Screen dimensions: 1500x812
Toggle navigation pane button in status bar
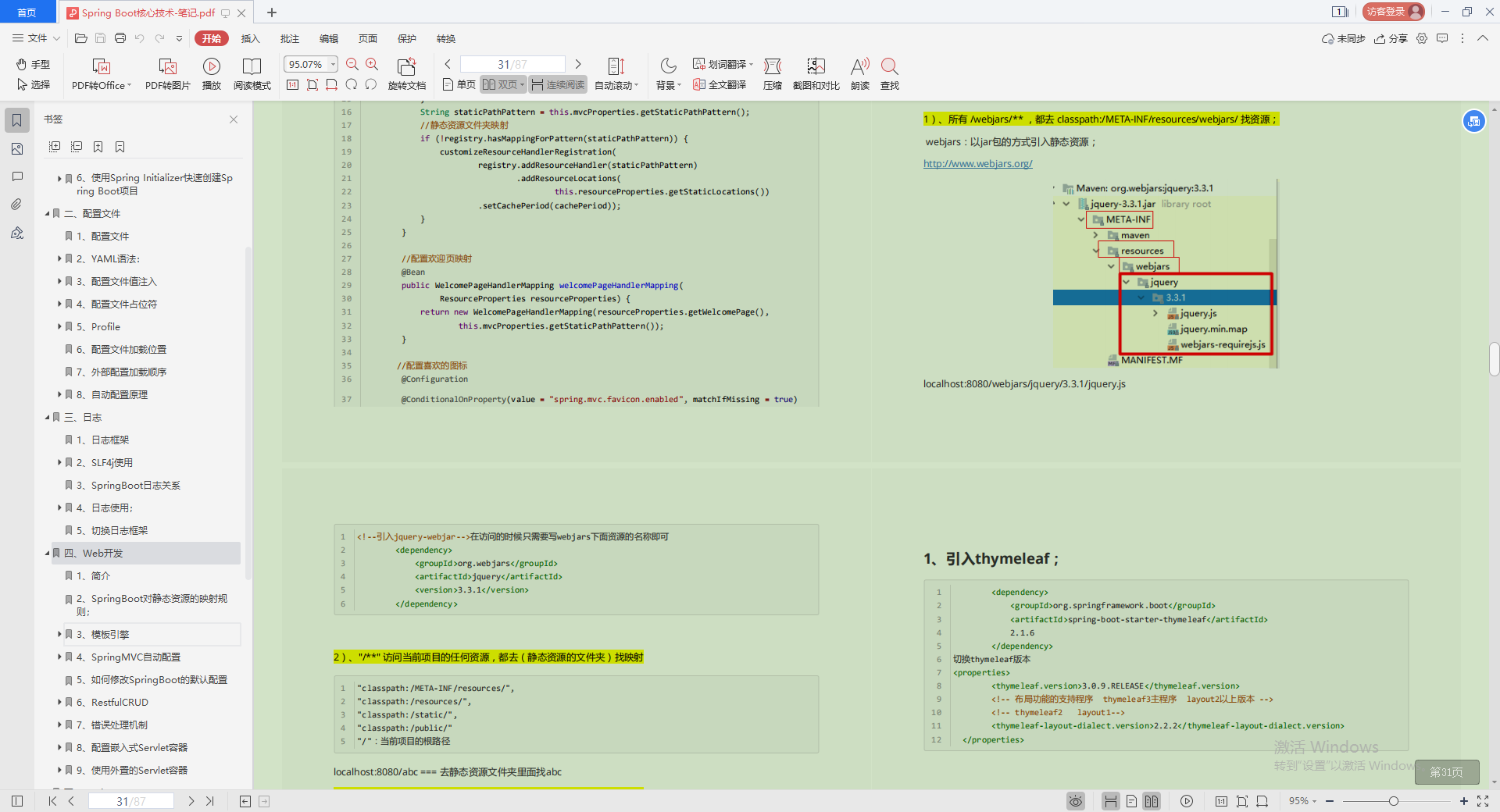coord(17,801)
